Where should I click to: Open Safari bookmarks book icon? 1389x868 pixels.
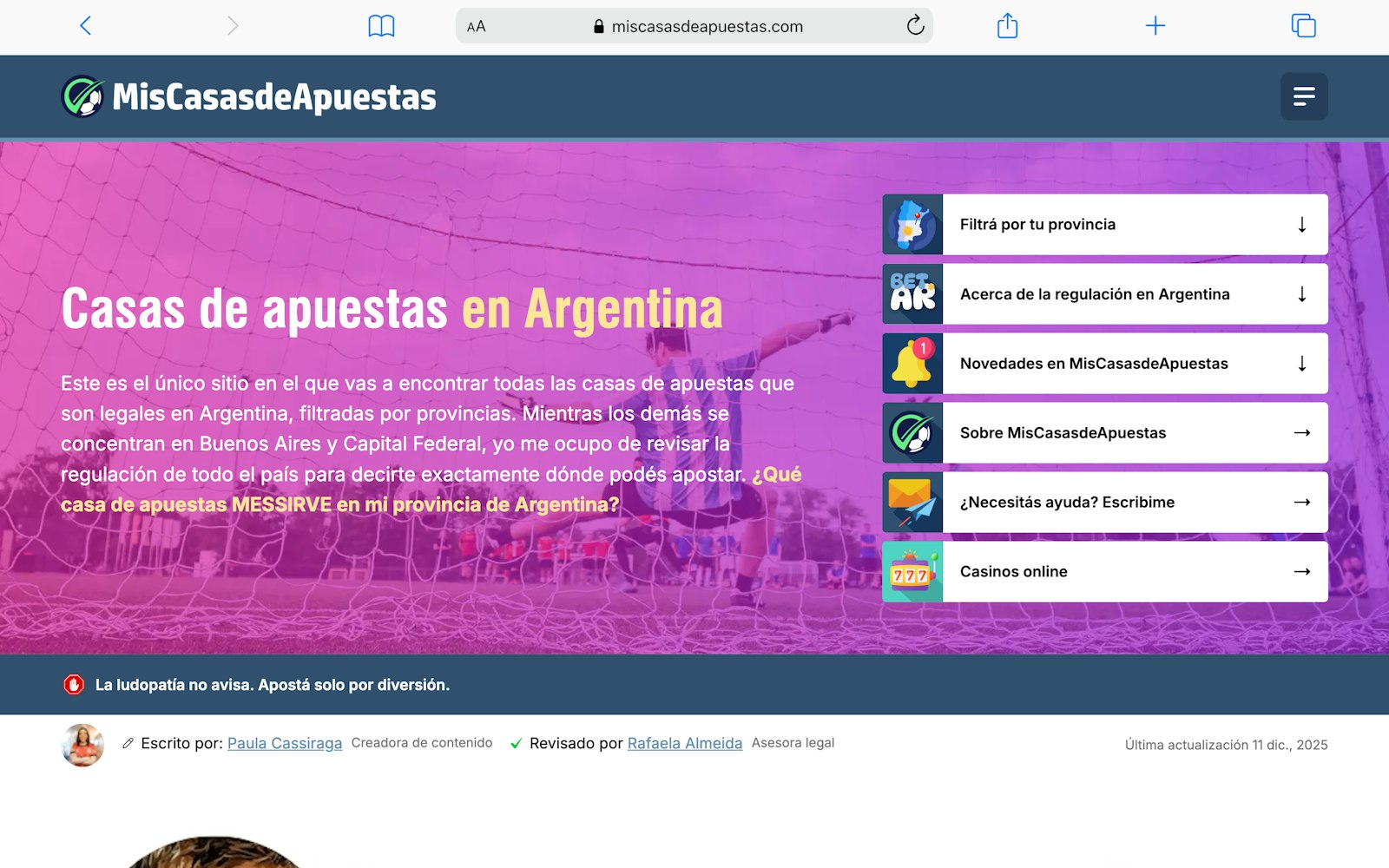pyautogui.click(x=381, y=26)
